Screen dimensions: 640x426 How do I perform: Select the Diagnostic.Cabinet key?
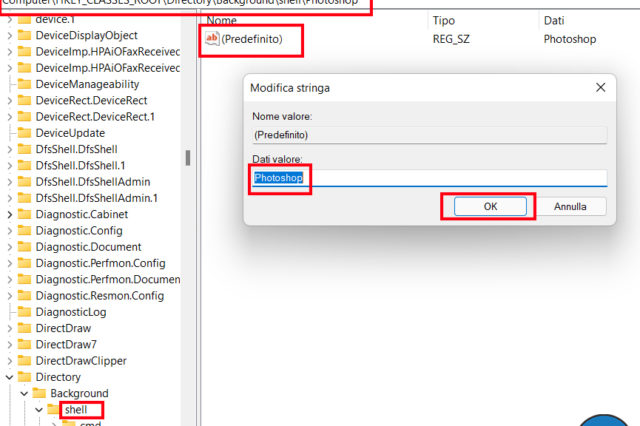(x=82, y=215)
